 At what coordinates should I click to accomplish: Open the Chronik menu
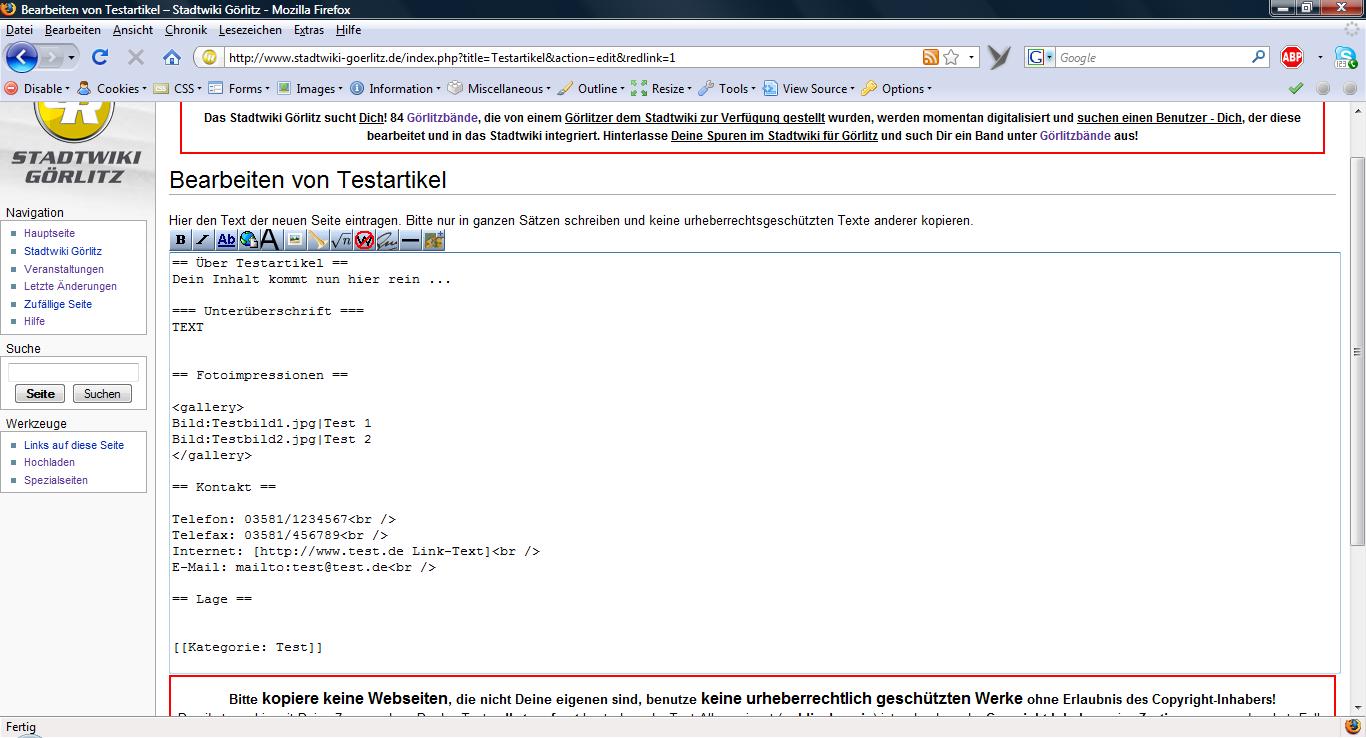[185, 30]
